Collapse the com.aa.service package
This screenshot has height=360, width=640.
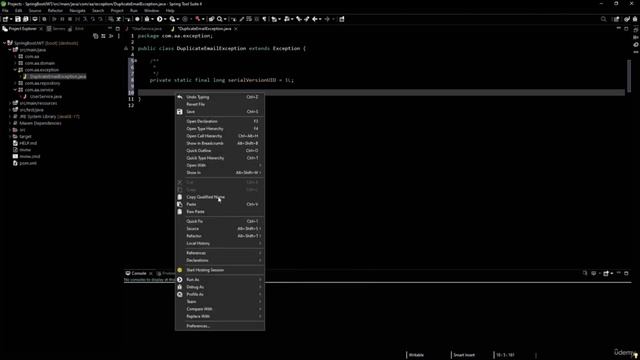[x=16, y=90]
